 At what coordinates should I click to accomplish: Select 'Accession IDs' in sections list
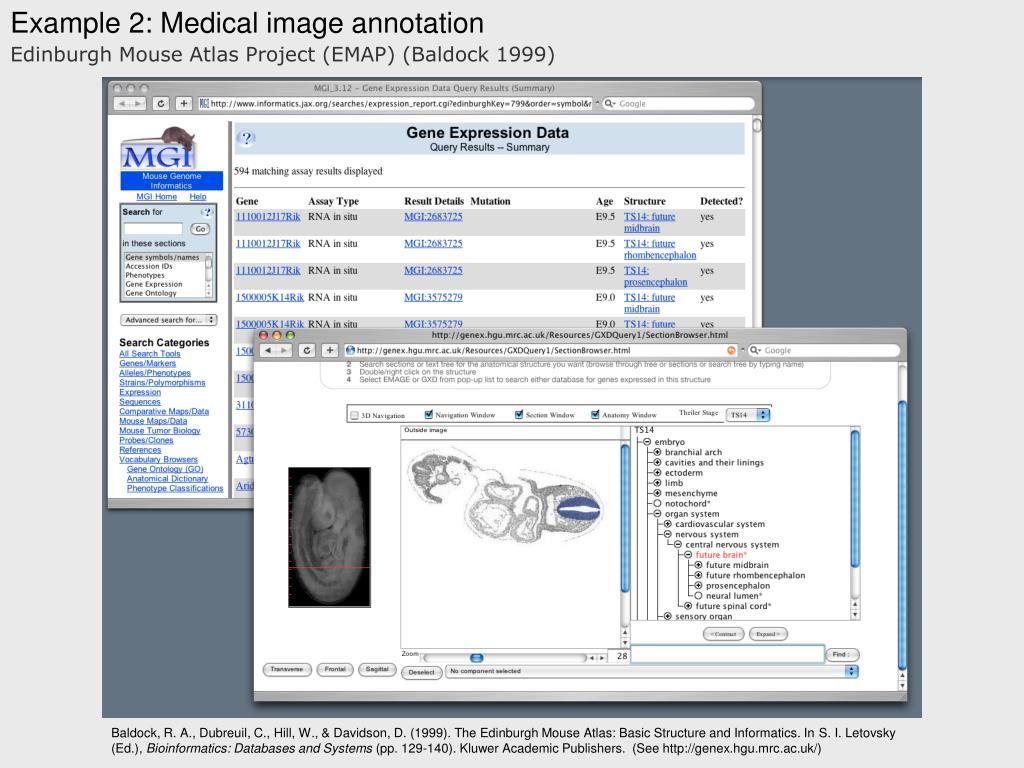click(x=163, y=266)
